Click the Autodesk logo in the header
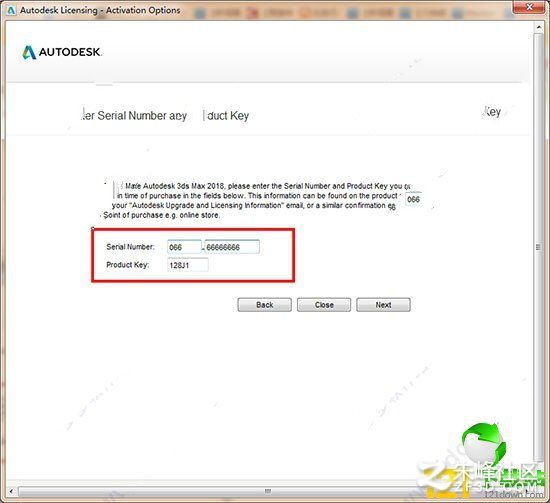The width and height of the screenshot is (550, 503). 62,52
